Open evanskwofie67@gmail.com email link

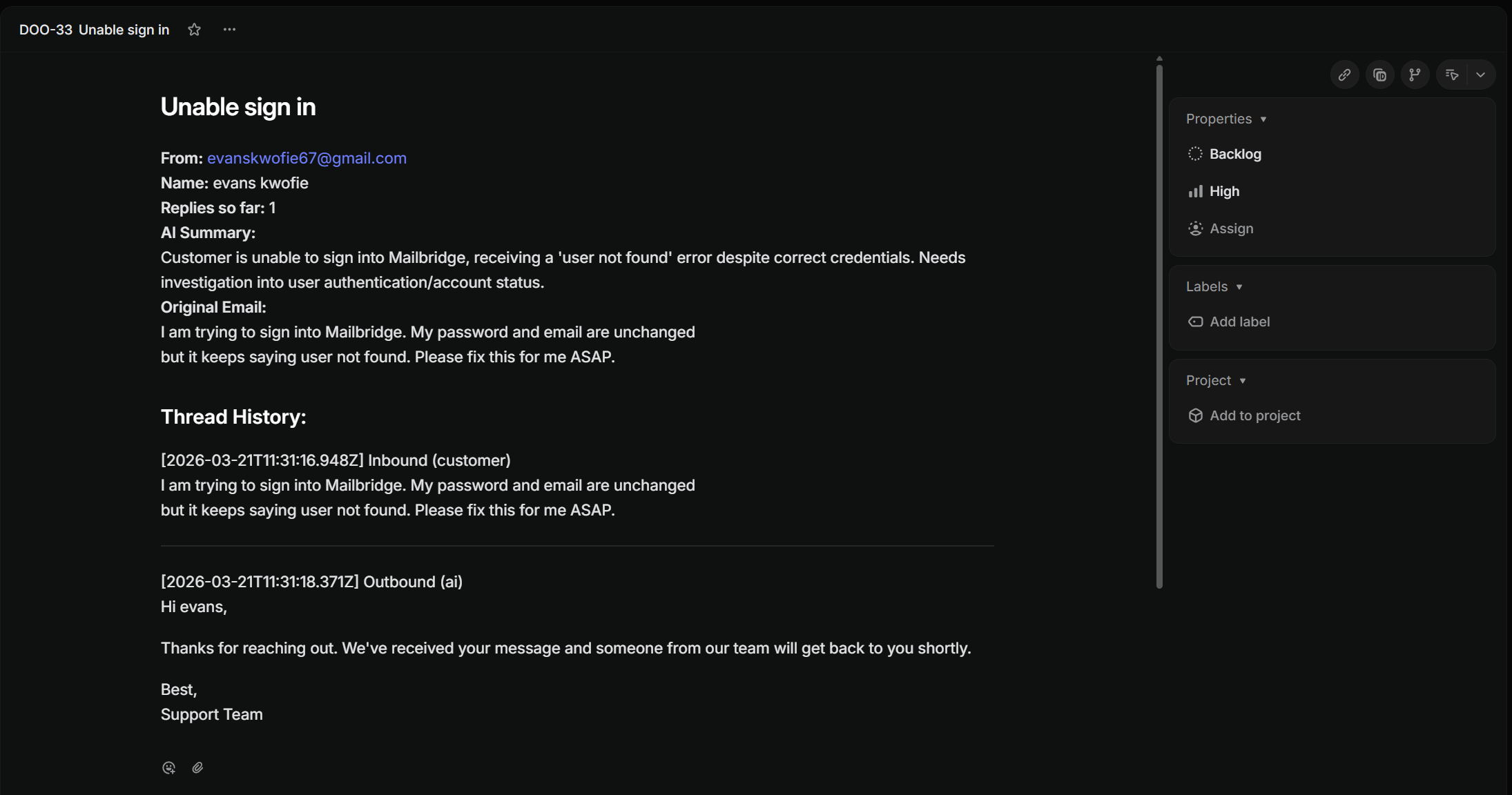pyautogui.click(x=307, y=158)
